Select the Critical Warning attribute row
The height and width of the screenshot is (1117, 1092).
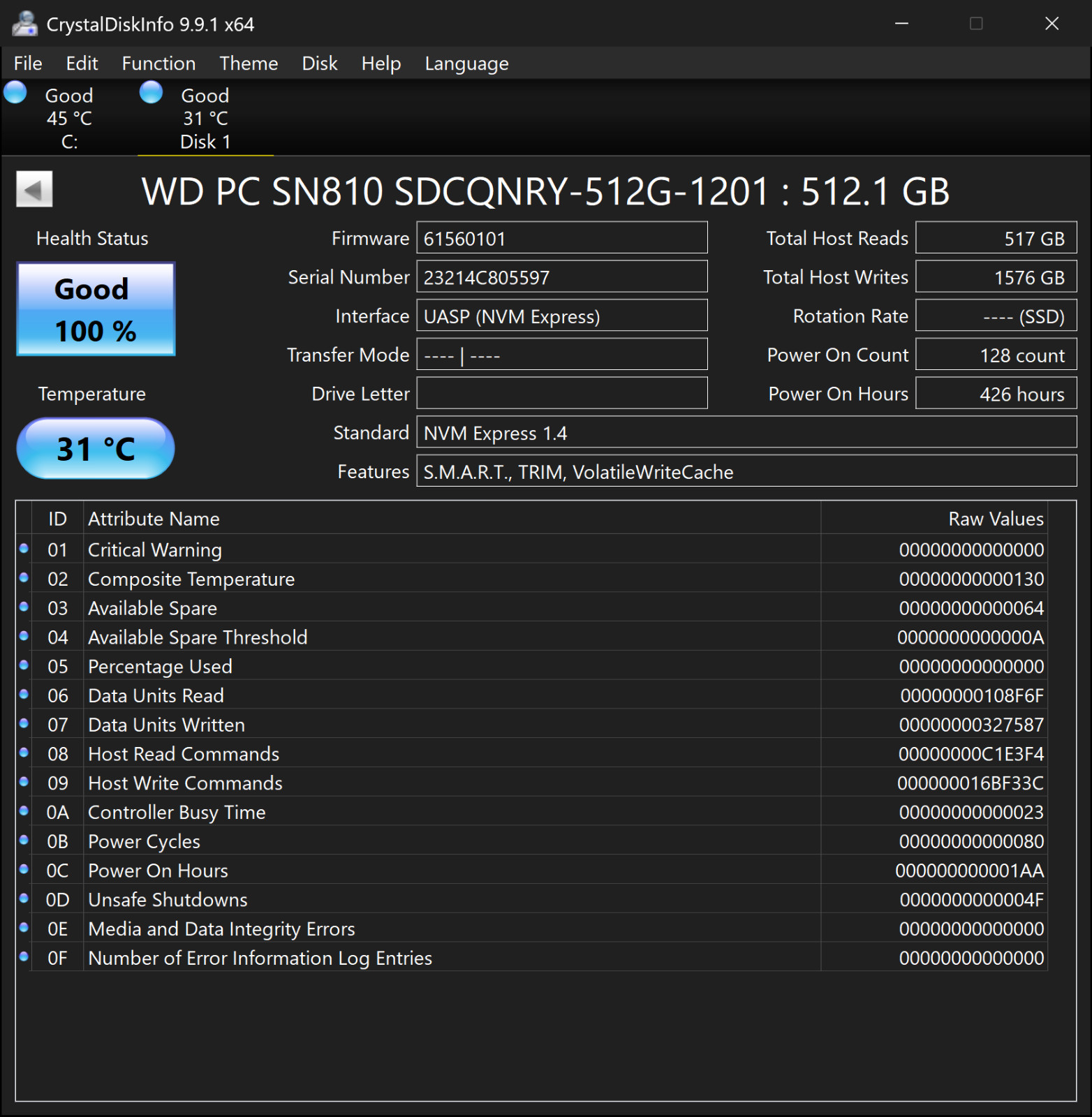click(532, 549)
